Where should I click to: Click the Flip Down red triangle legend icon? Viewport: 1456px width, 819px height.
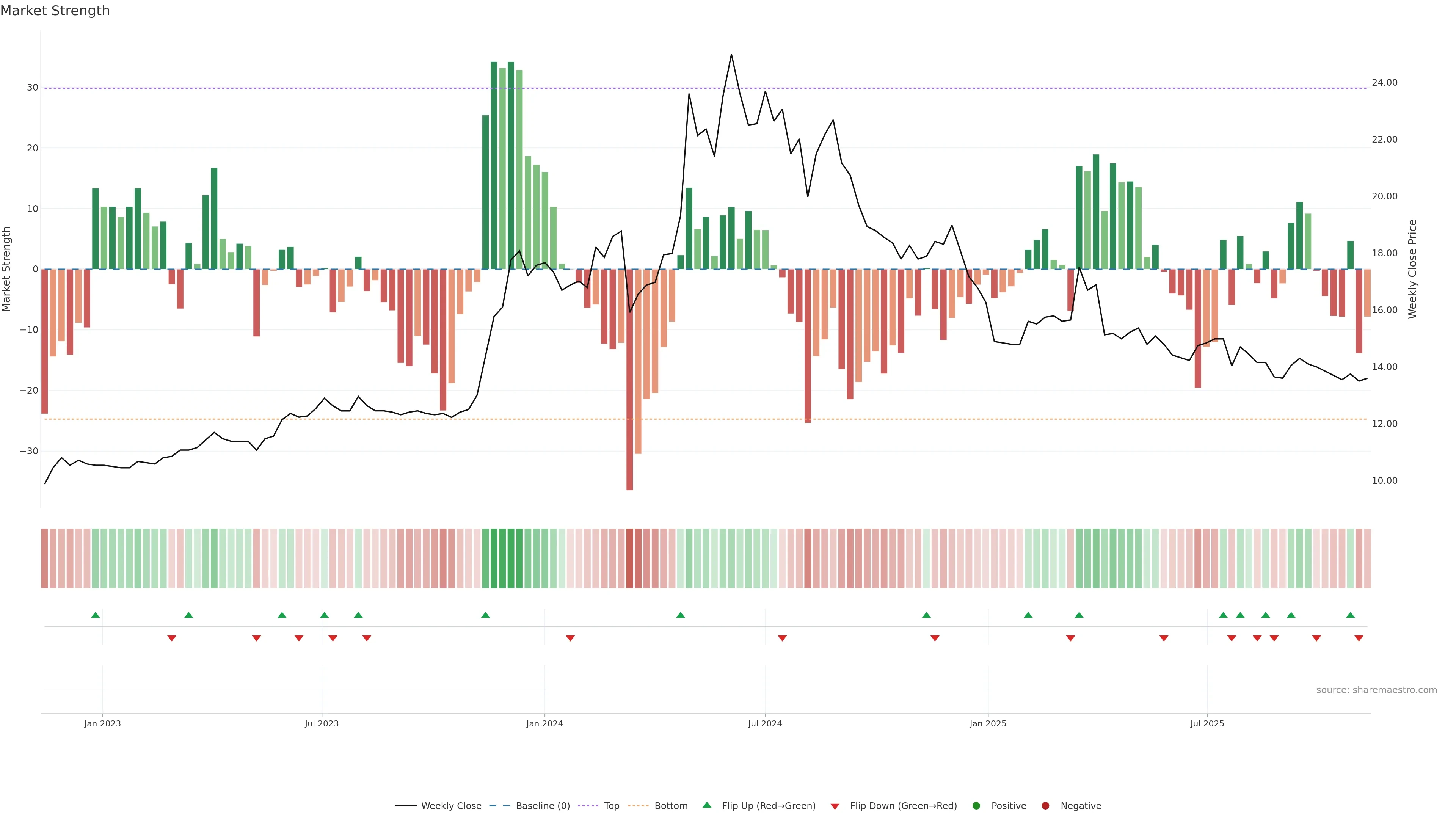pos(835,806)
